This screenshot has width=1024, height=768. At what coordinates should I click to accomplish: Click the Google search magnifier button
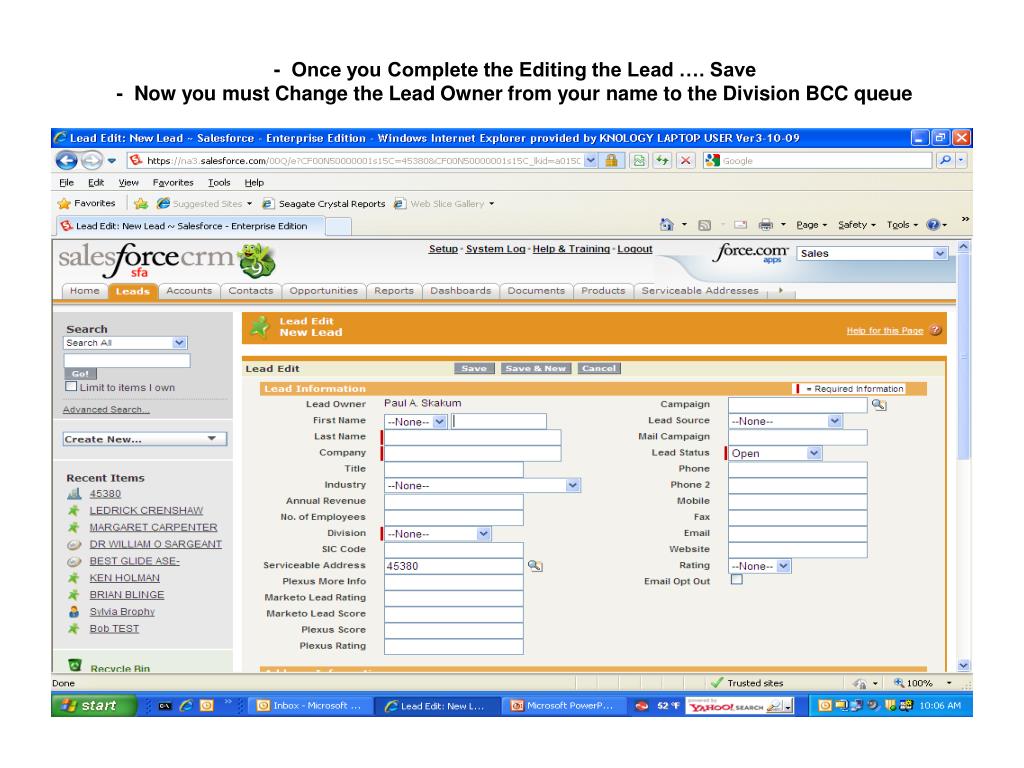click(x=944, y=160)
